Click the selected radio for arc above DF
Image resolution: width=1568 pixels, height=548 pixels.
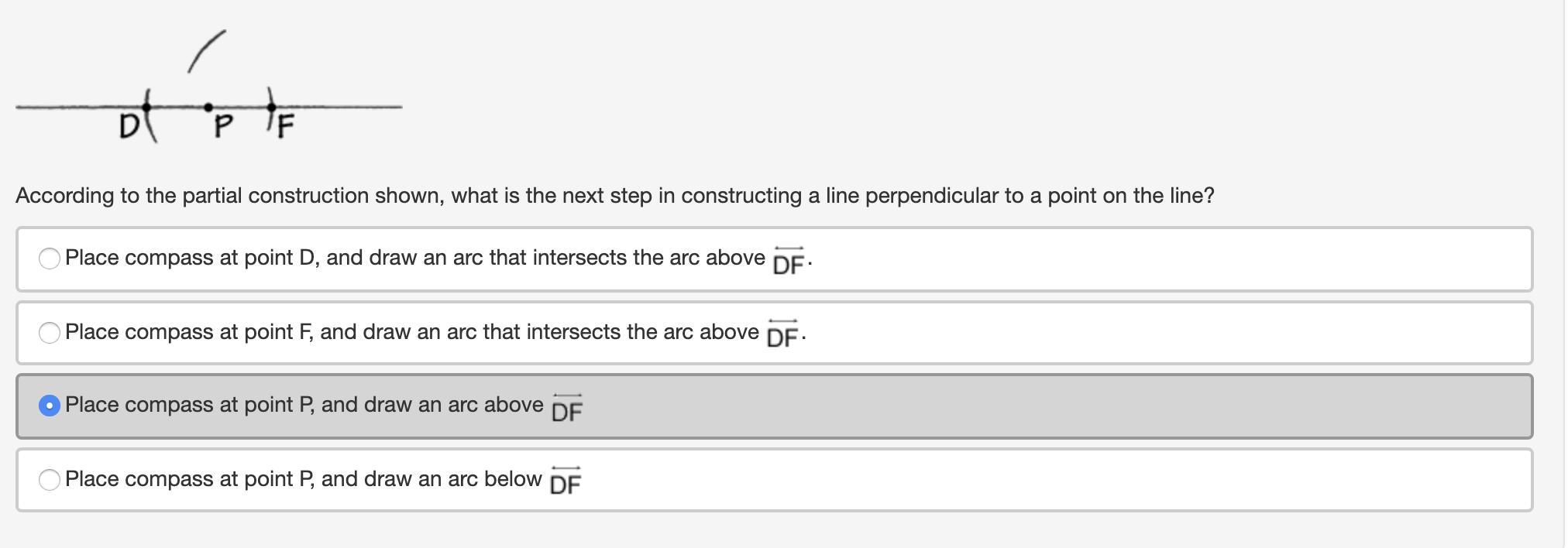tap(49, 406)
